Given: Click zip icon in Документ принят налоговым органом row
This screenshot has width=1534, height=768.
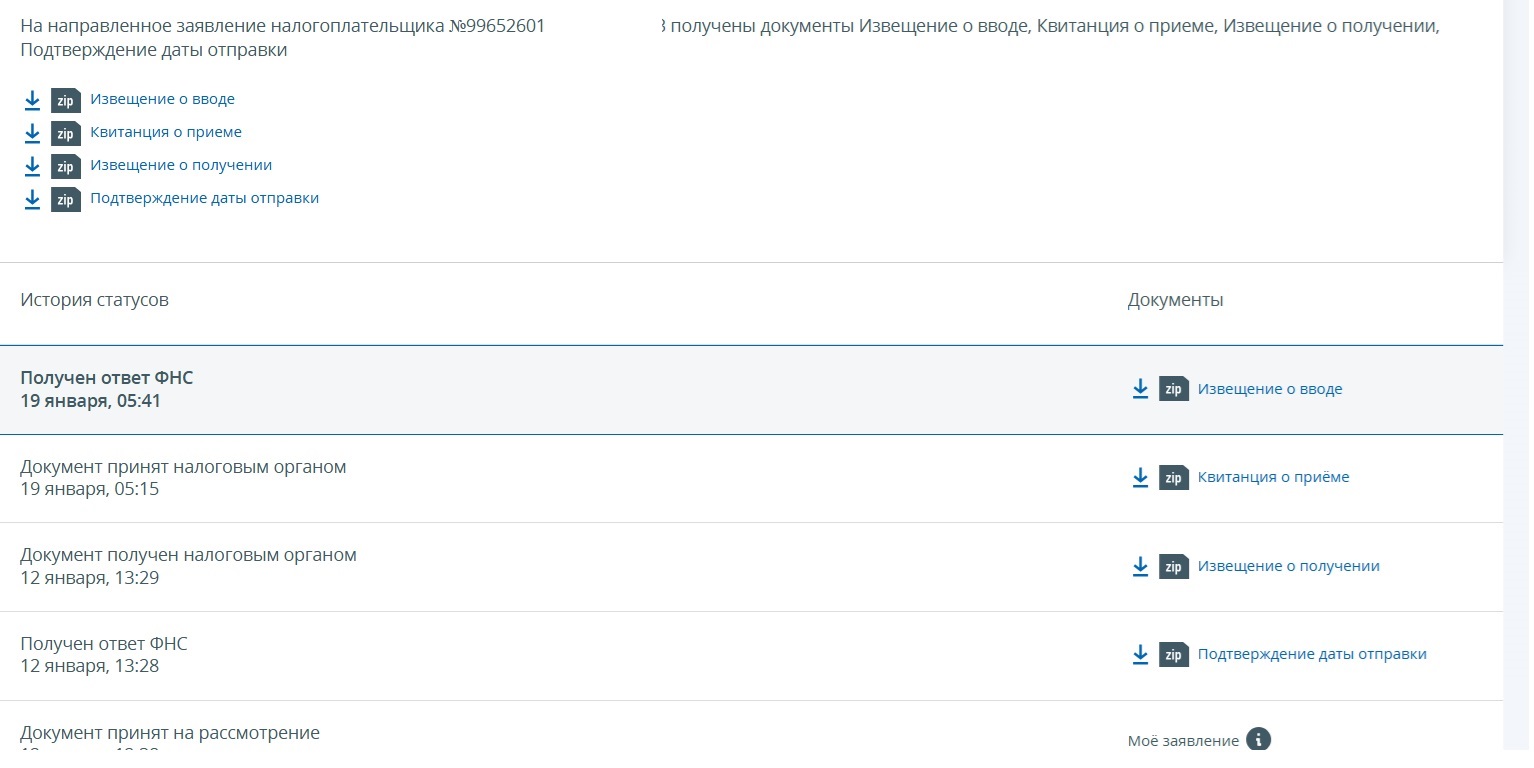Looking at the screenshot, I should click(1173, 478).
